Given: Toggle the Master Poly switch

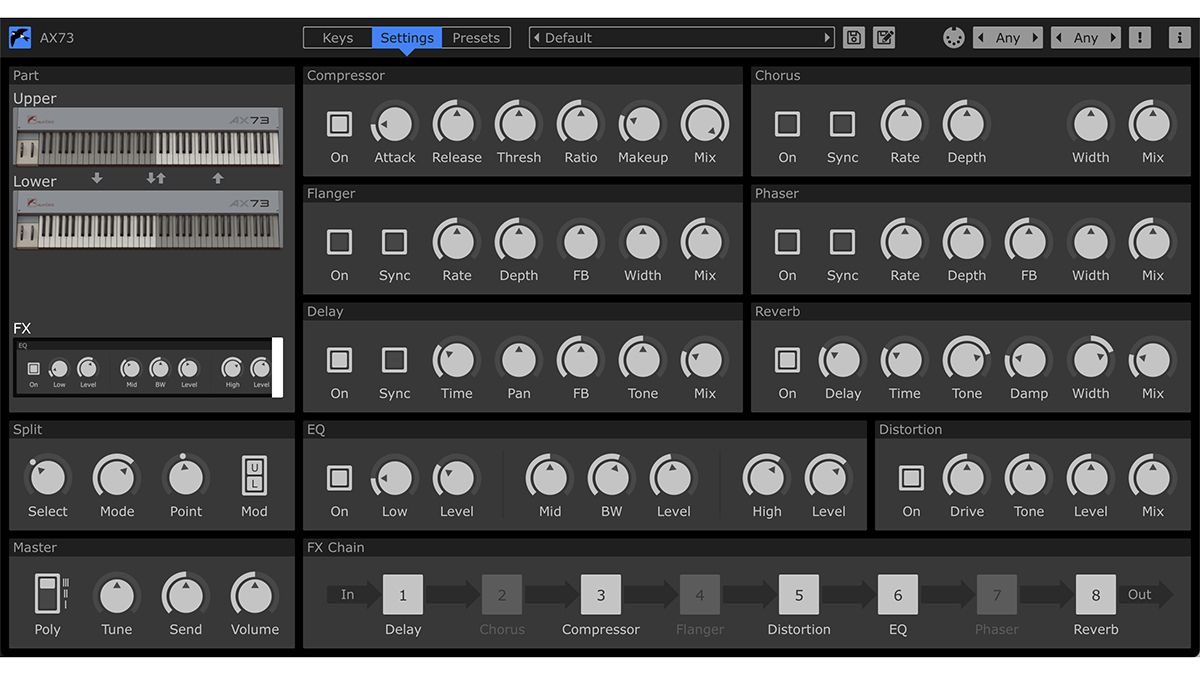Looking at the screenshot, I should click(x=47, y=594).
